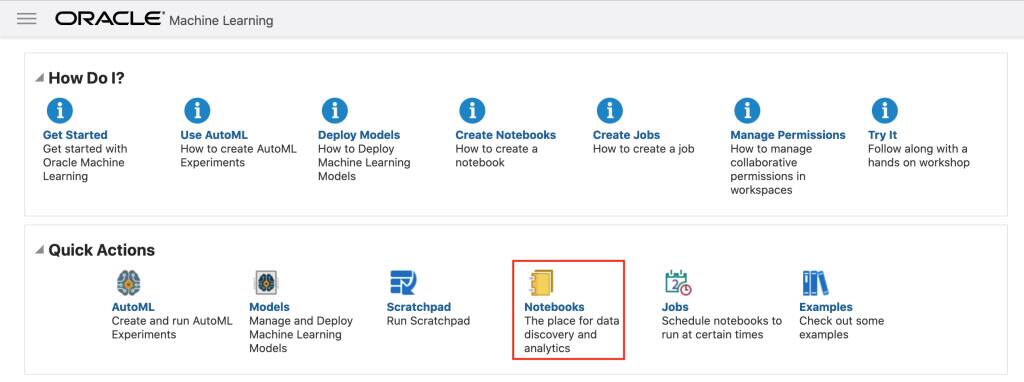Collapse the Quick Actions section

coord(40,250)
